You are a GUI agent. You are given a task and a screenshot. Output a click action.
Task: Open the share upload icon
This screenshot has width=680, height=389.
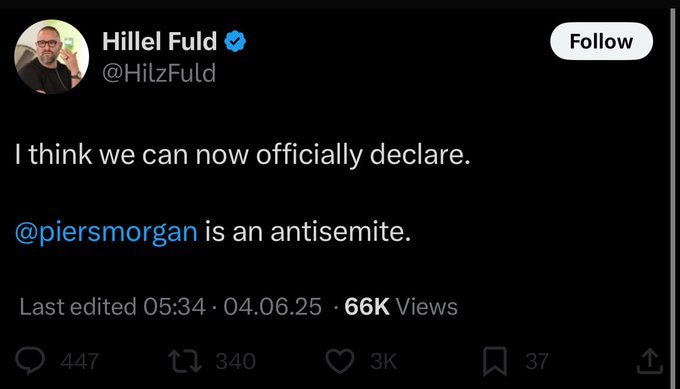[x=650, y=361]
